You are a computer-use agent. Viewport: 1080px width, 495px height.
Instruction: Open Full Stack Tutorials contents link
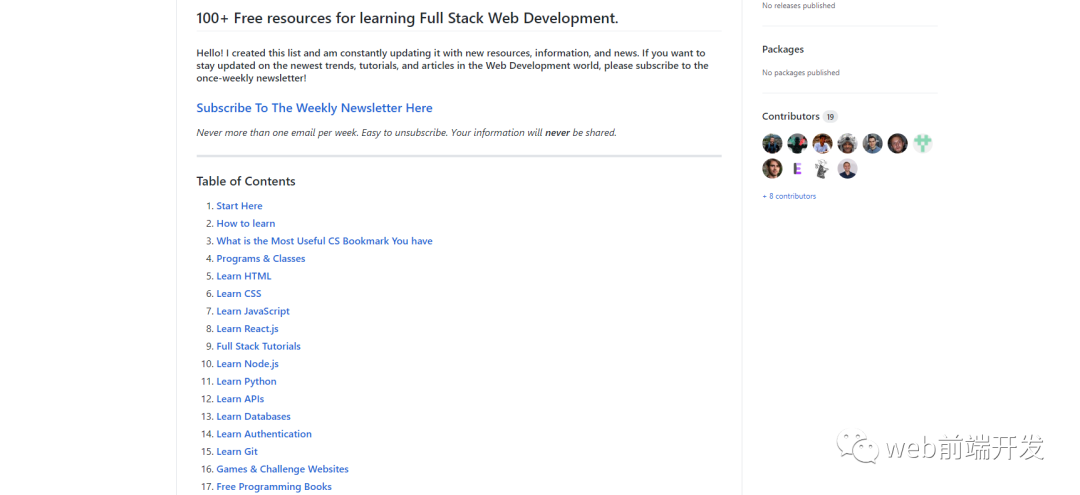pos(258,346)
